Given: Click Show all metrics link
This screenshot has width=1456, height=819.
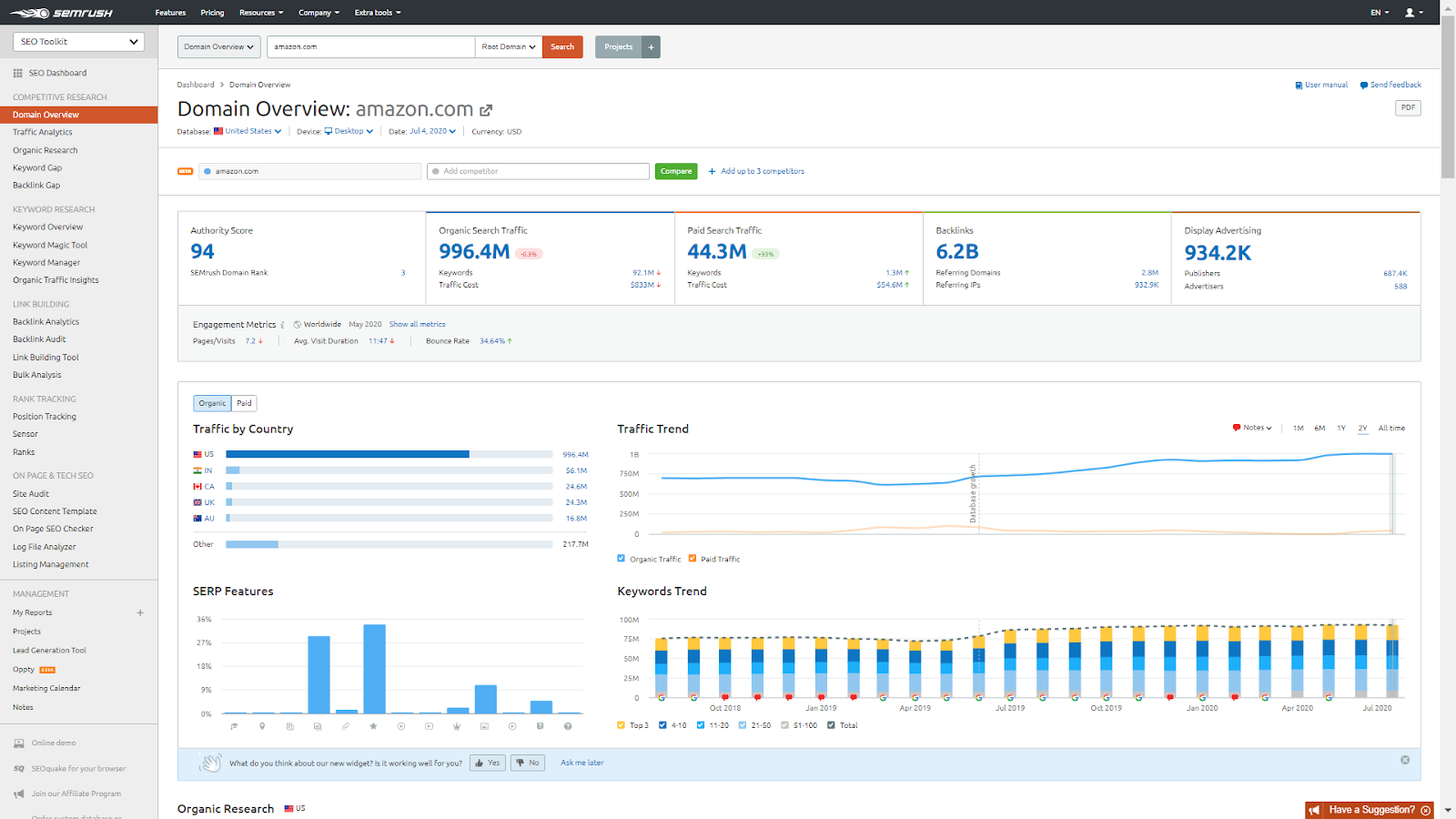Looking at the screenshot, I should 418,324.
